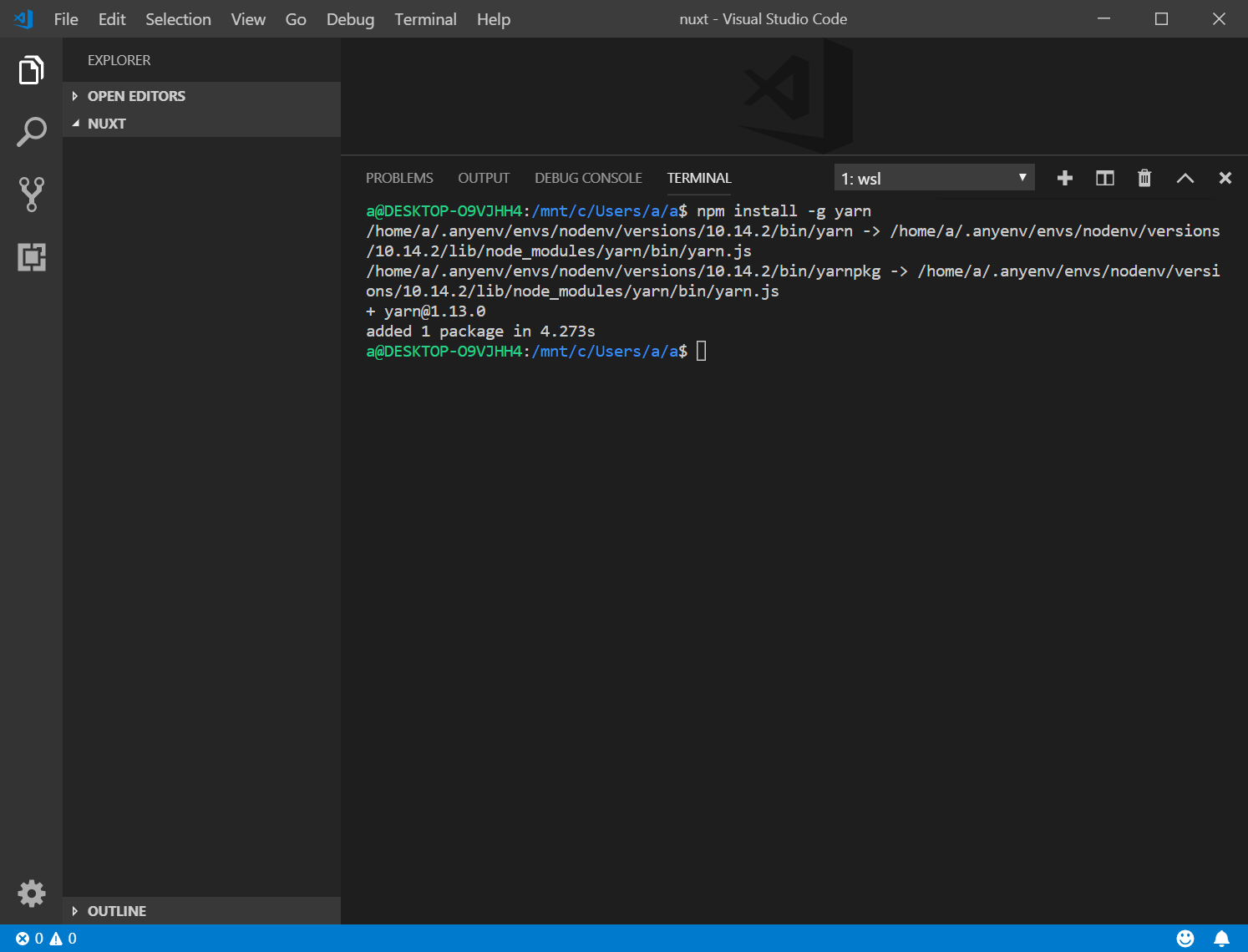Open the File menu
Screen dimensions: 1248x952
pyautogui.click(x=66, y=19)
